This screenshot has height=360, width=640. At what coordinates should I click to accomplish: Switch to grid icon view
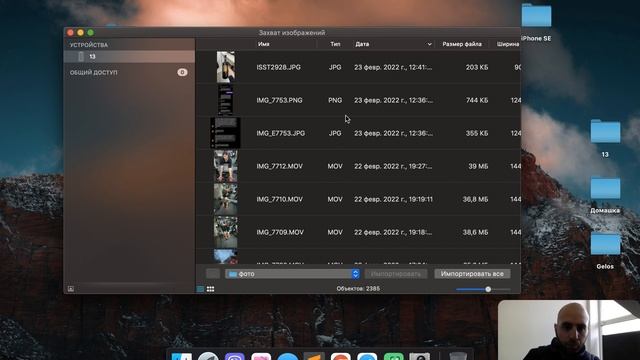pyautogui.click(x=210, y=289)
